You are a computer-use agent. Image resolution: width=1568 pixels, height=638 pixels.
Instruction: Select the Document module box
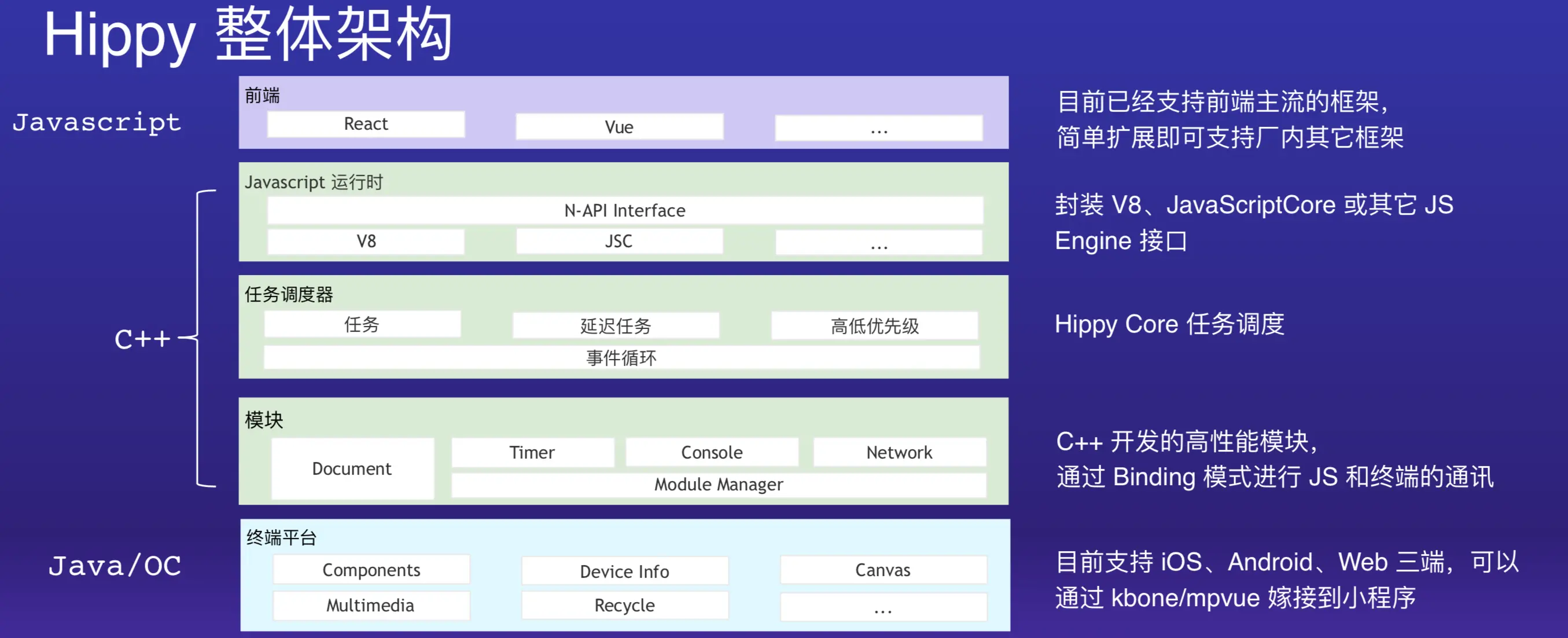(x=352, y=469)
